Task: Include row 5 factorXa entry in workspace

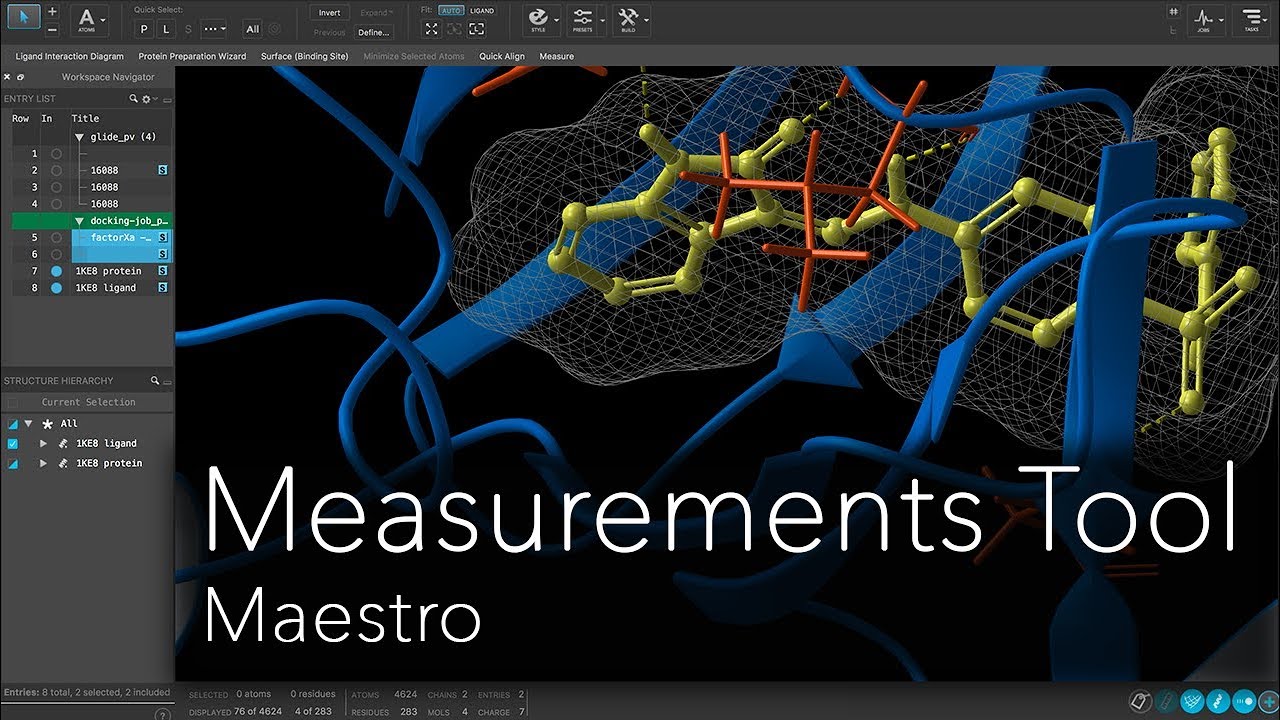Action: tap(56, 238)
